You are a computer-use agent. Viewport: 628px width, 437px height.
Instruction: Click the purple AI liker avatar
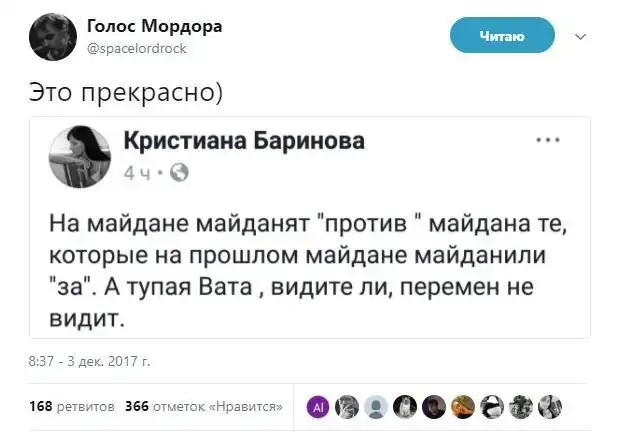coord(318,406)
